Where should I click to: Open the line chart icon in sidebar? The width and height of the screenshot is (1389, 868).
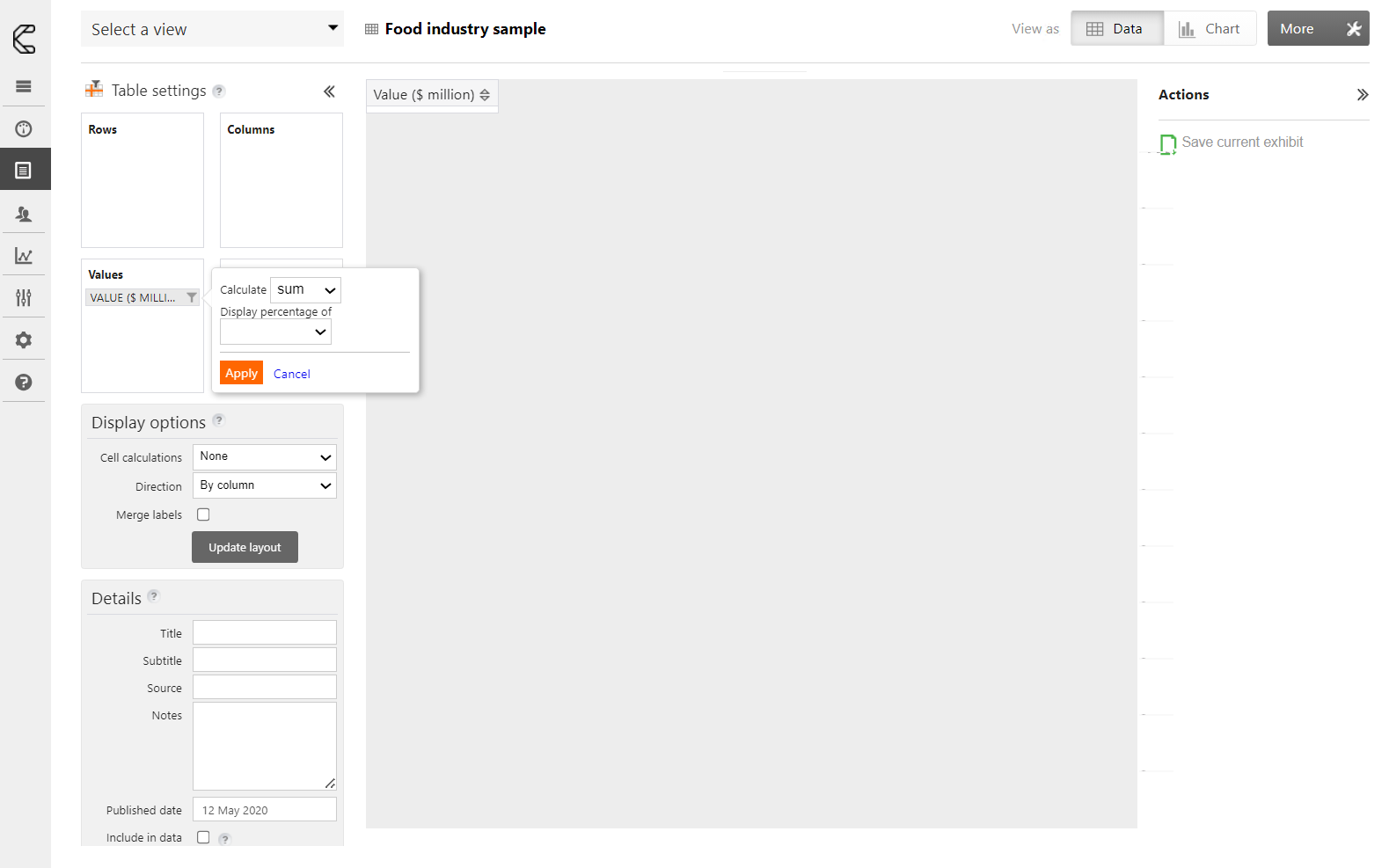pyautogui.click(x=24, y=256)
